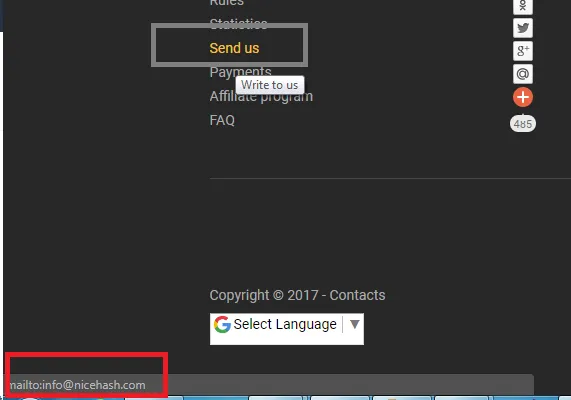Viewport: 571px width, 400px height.
Task: Open more share options orange plus
Action: [x=523, y=97]
